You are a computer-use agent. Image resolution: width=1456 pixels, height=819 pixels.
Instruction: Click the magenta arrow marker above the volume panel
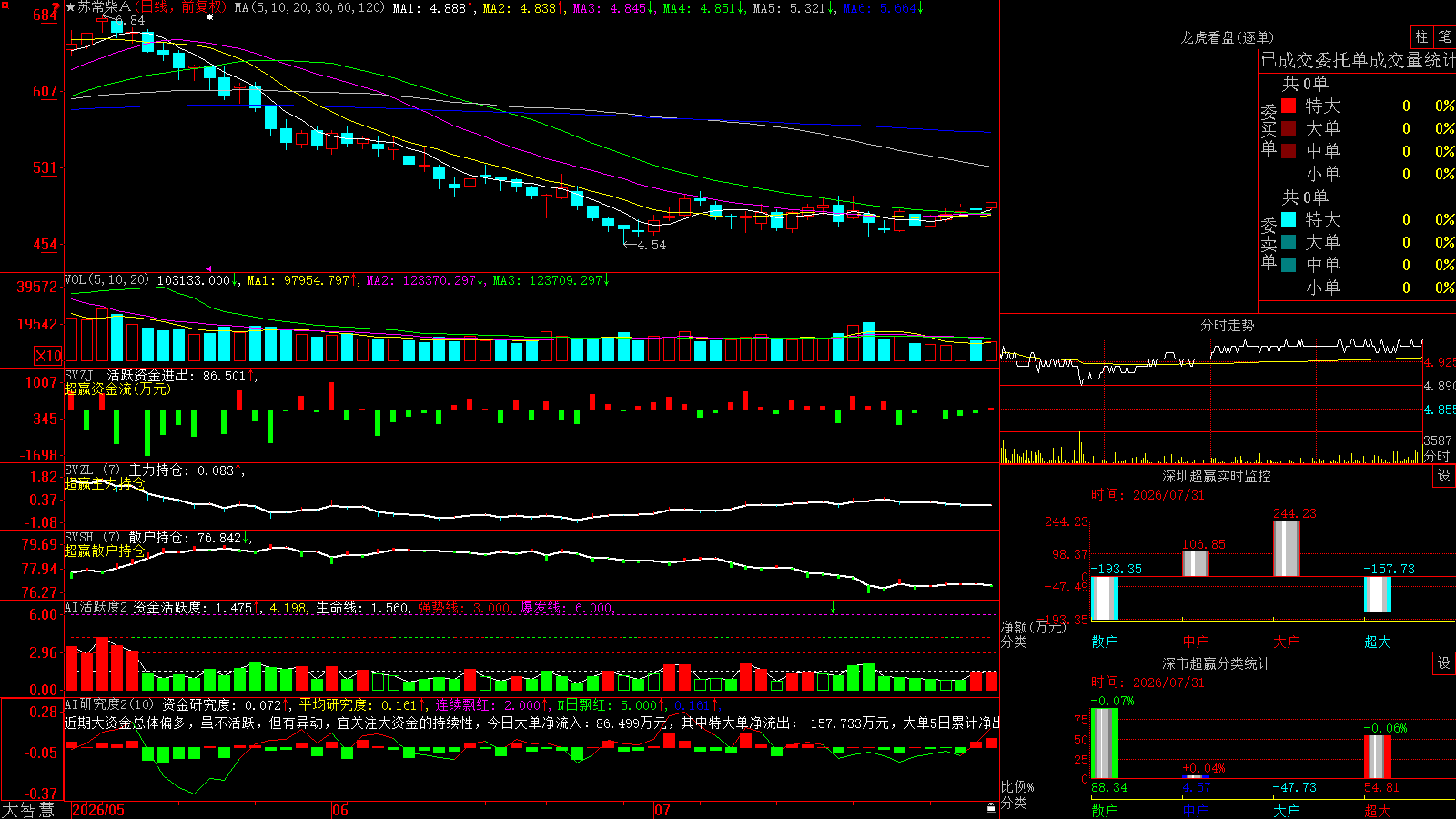coord(208,268)
